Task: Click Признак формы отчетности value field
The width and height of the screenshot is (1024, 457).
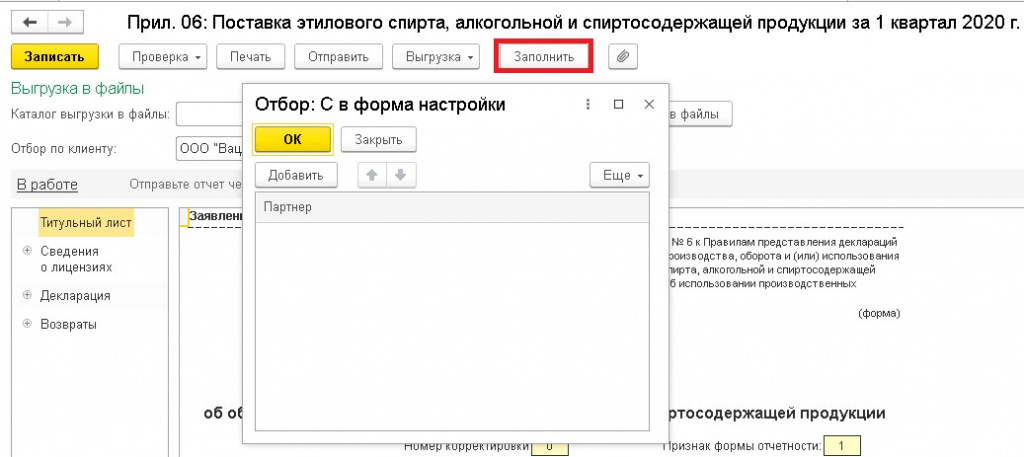Action: pos(842,447)
